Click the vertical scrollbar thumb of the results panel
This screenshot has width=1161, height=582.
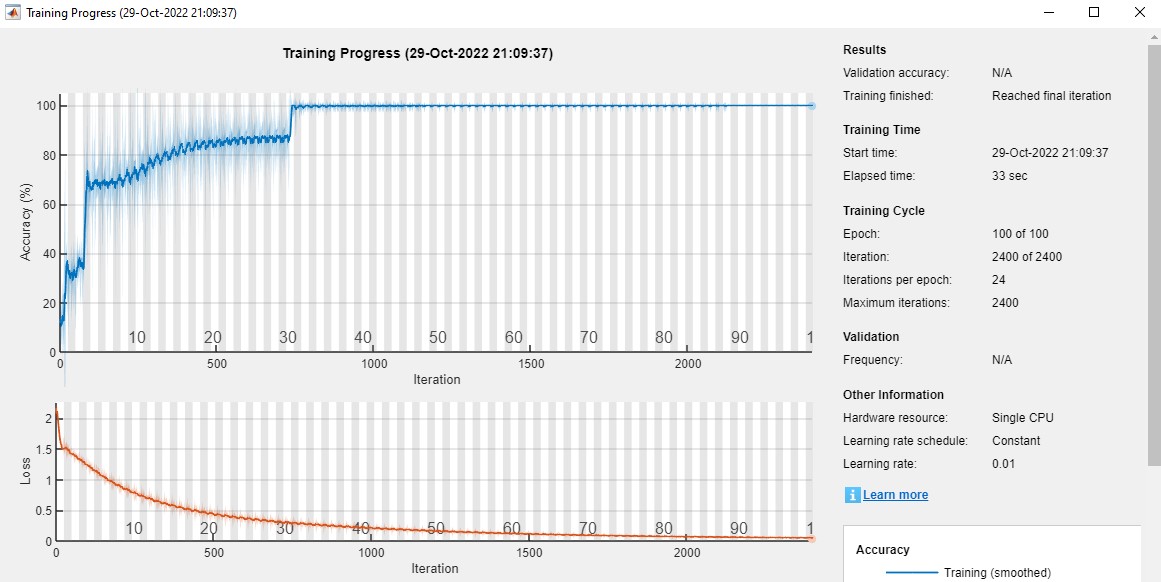tap(1154, 250)
